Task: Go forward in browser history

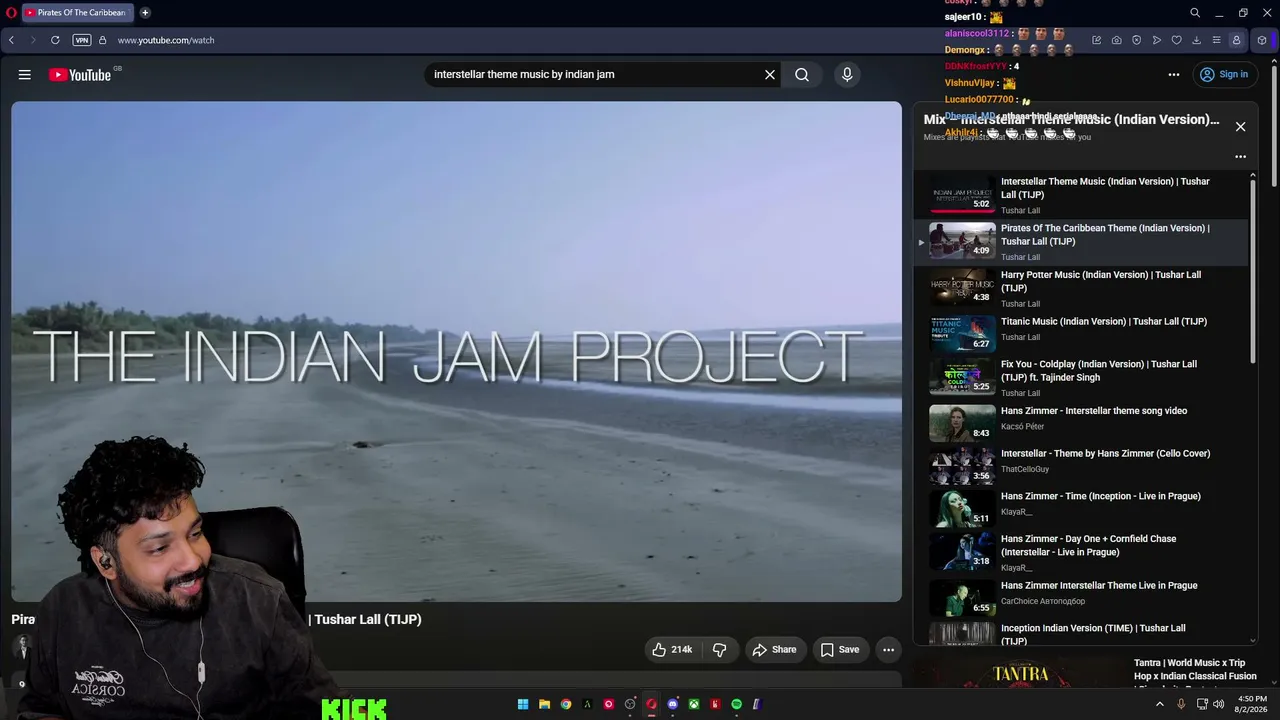Action: [x=33, y=40]
